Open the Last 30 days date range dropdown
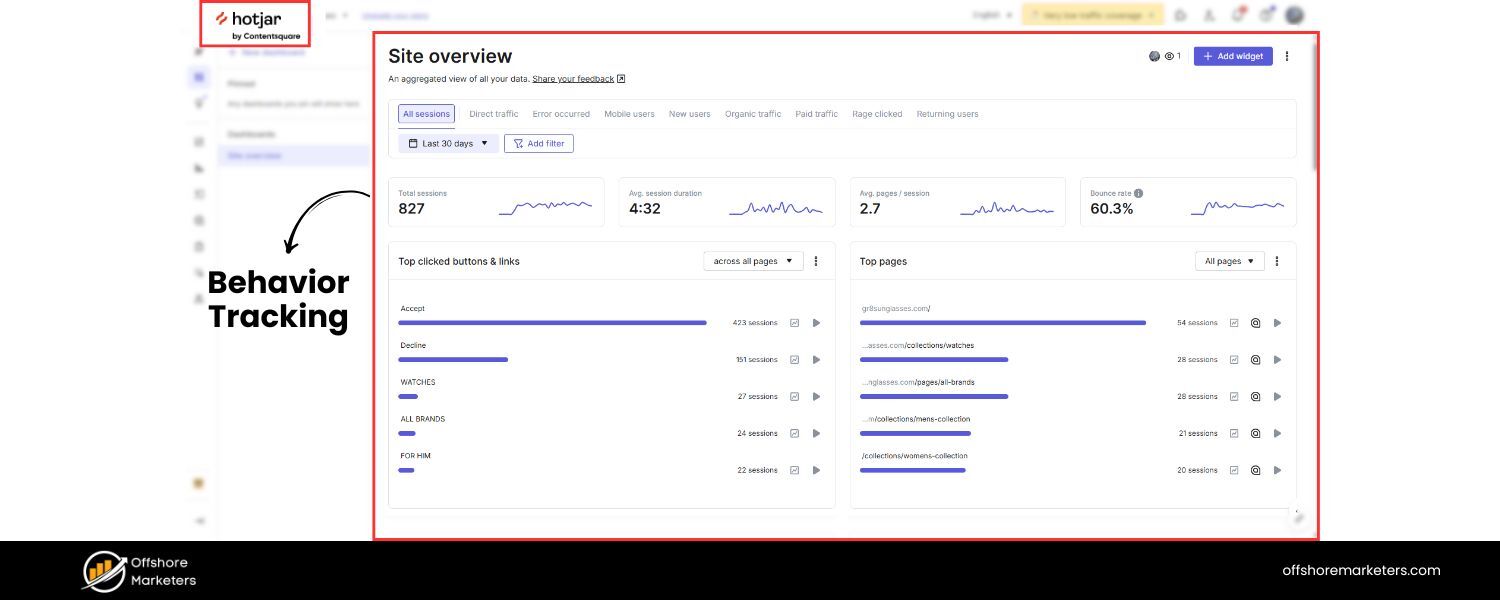The width and height of the screenshot is (1500, 600). coord(446,143)
